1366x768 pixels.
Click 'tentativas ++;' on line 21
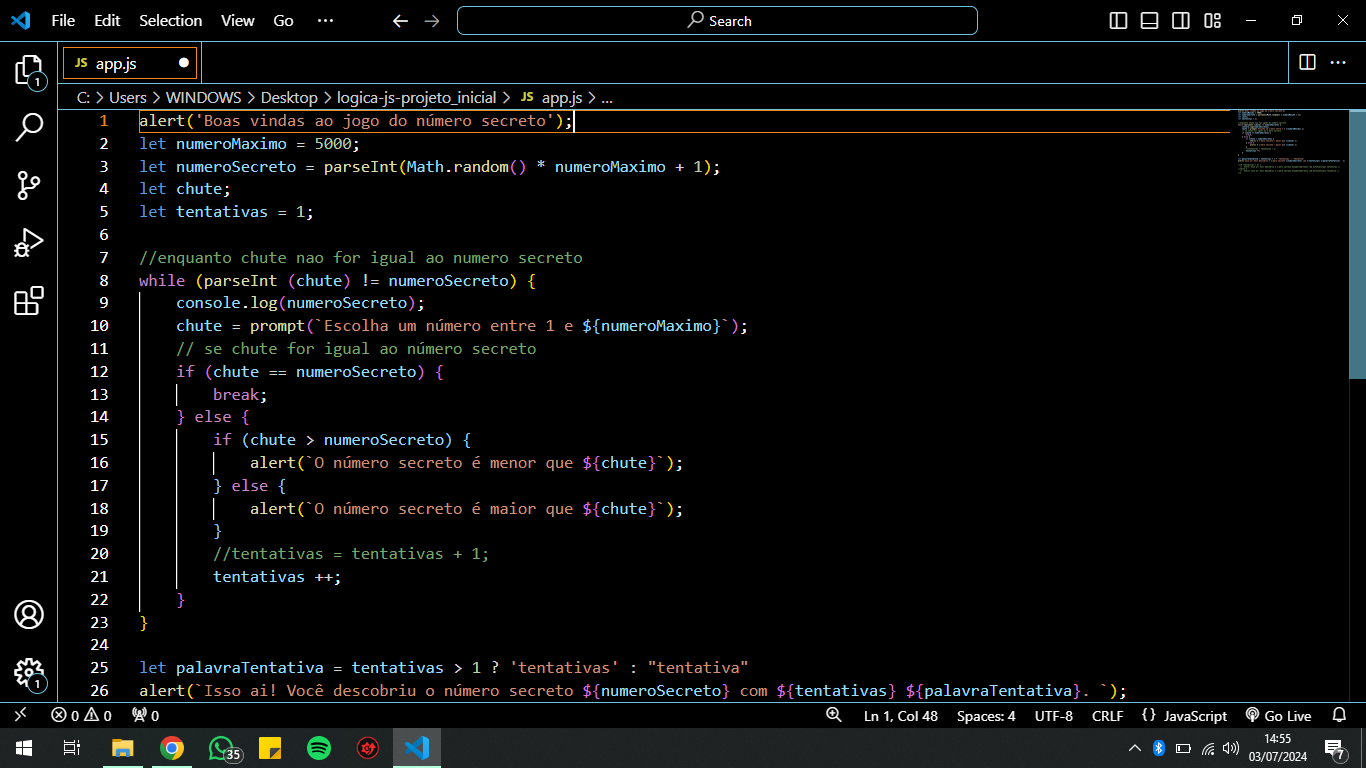click(x=277, y=576)
